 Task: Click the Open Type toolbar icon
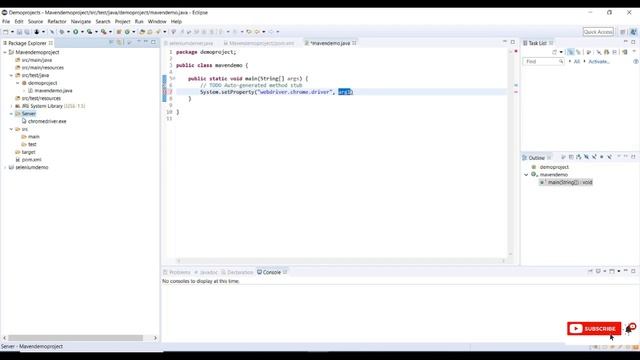pyautogui.click(x=142, y=32)
